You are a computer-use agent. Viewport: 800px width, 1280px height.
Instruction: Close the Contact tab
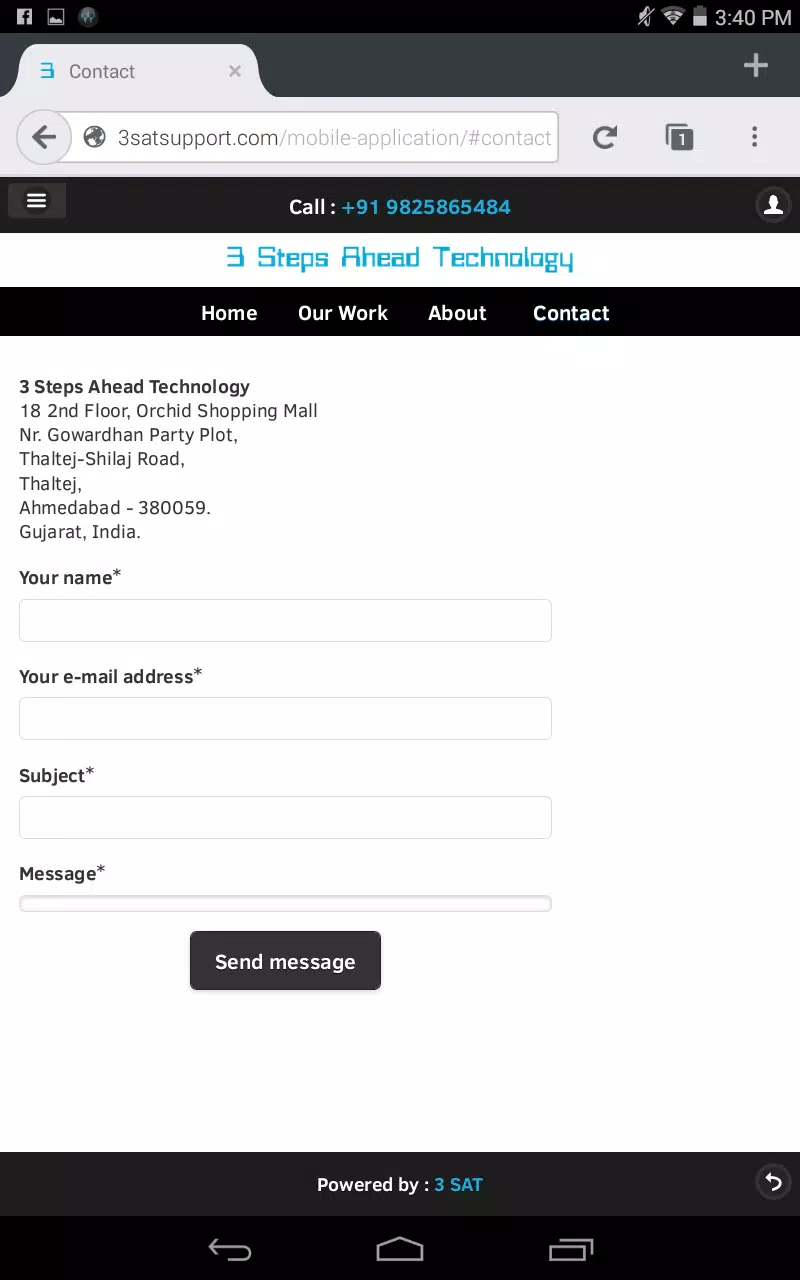(x=235, y=71)
